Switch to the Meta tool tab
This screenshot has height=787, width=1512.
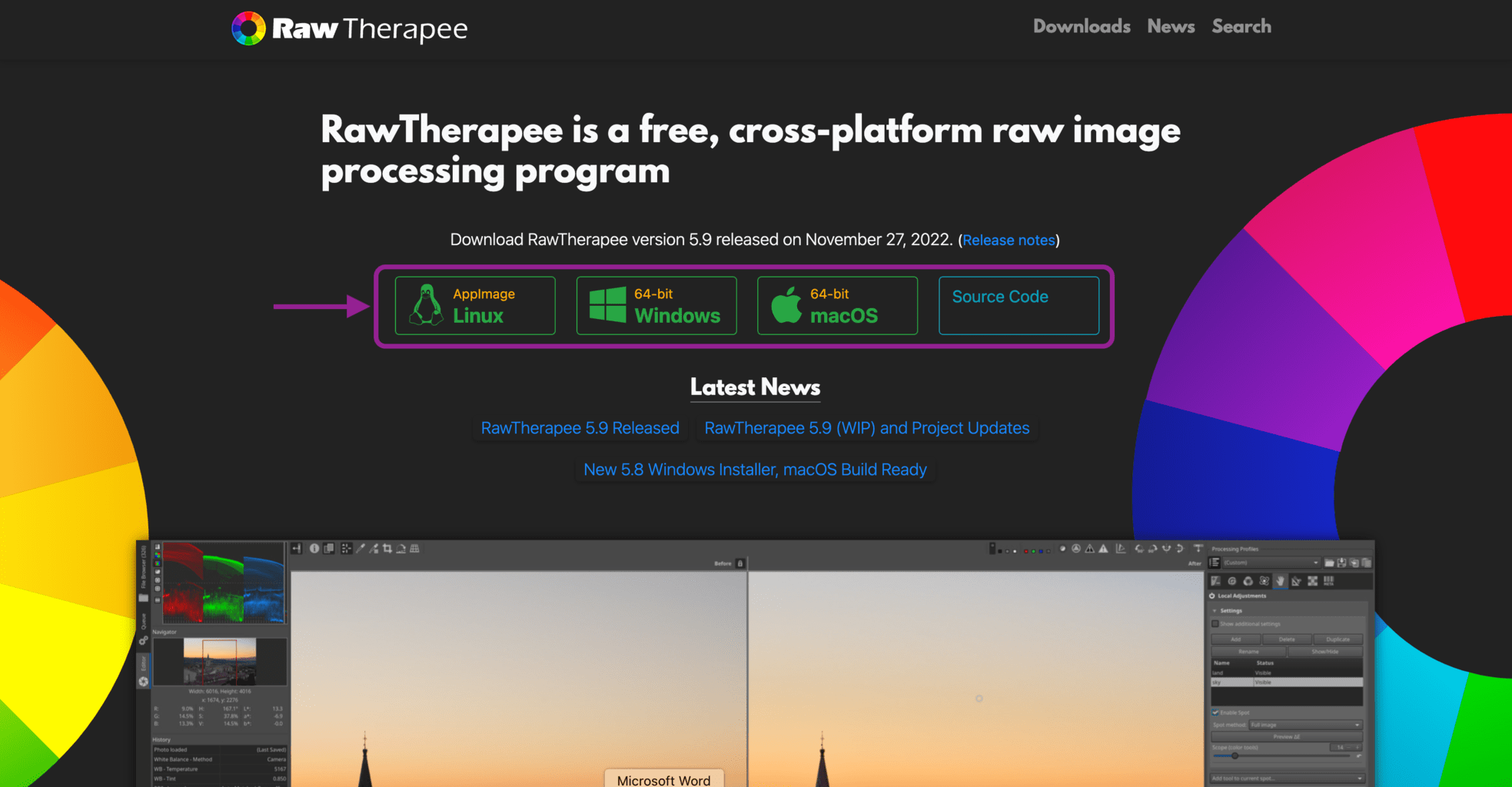[1329, 581]
